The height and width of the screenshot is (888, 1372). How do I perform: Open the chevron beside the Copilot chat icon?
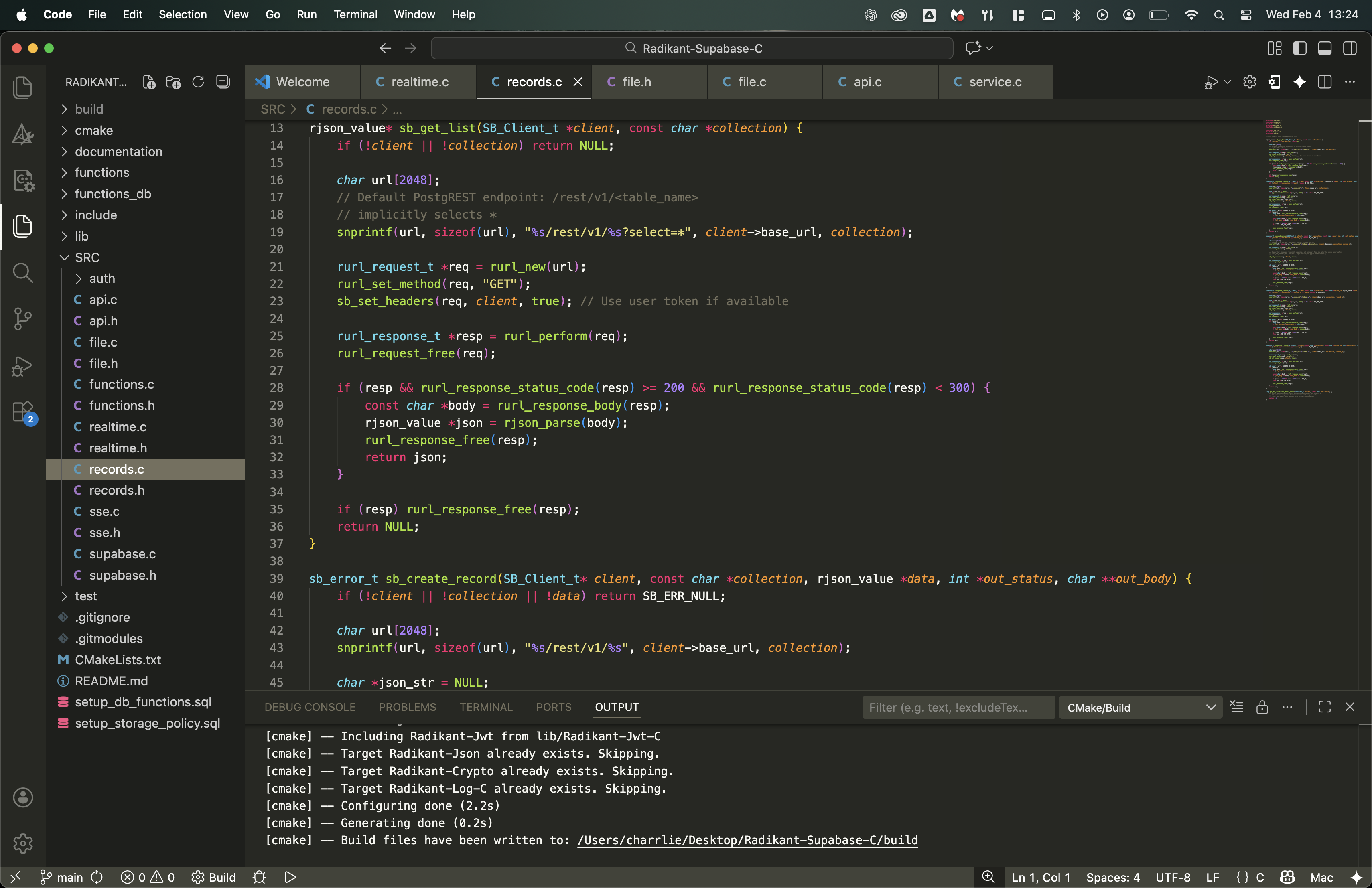coord(989,48)
